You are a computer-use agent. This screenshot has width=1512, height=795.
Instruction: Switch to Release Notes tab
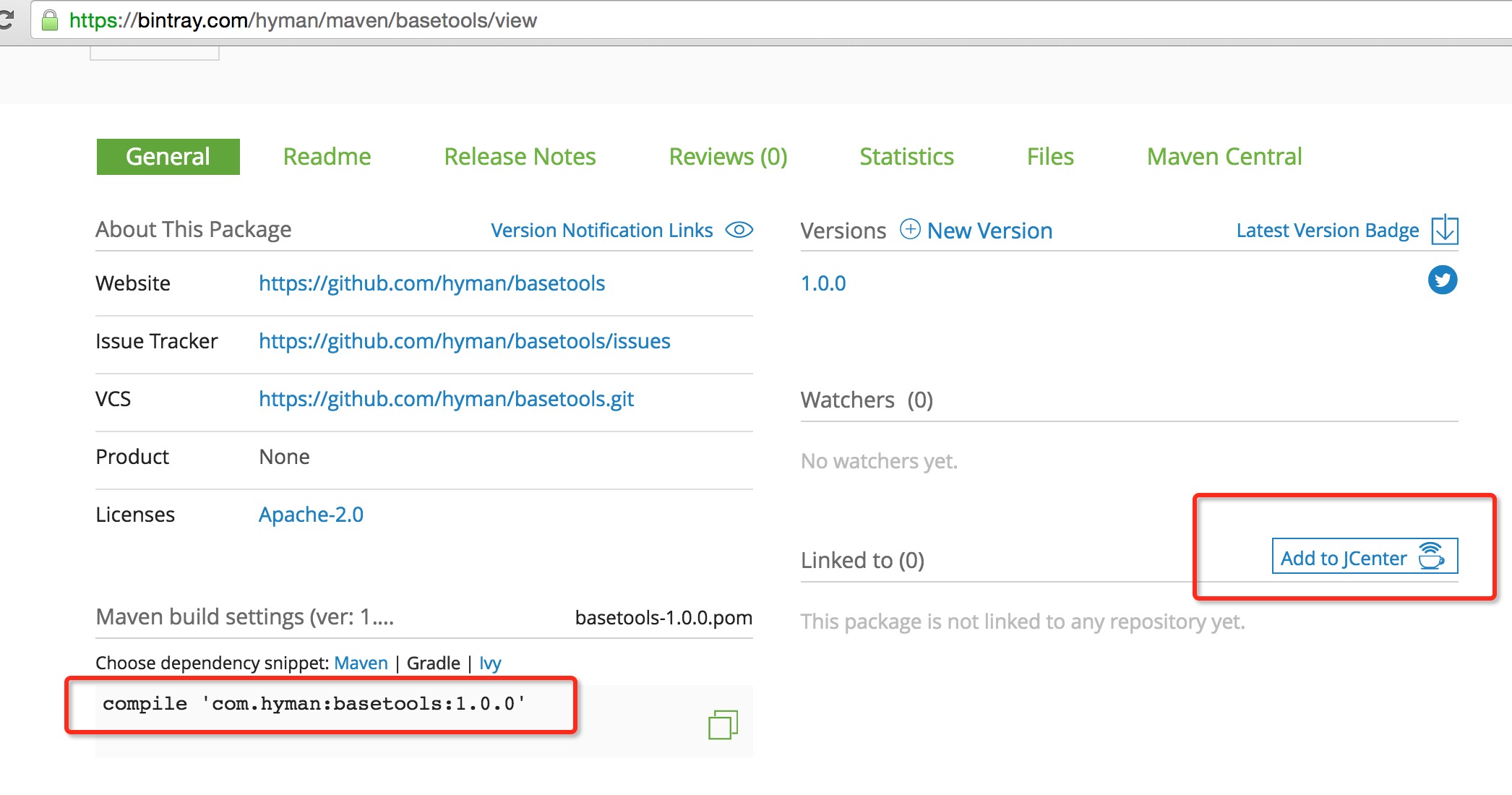(520, 157)
